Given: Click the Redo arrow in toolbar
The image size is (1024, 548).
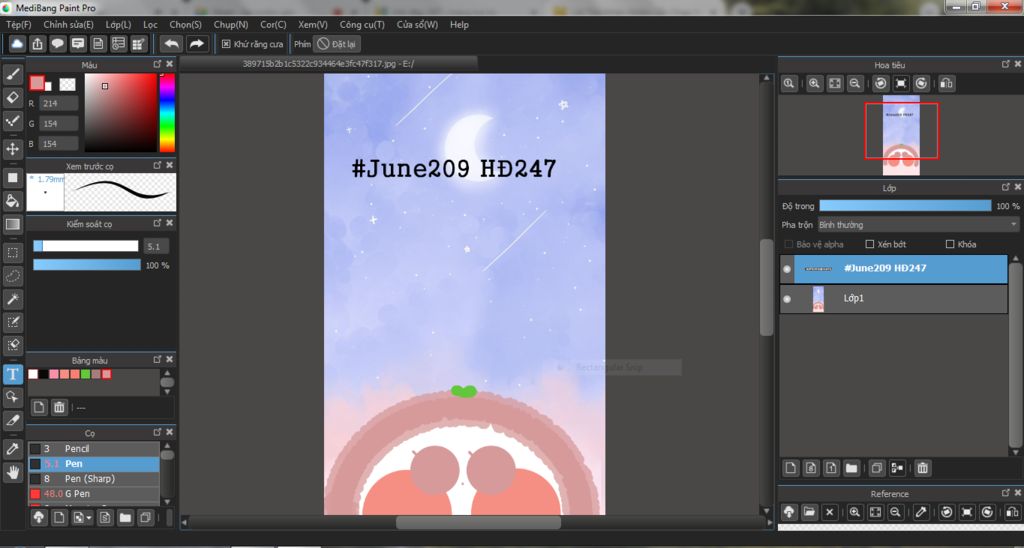Looking at the screenshot, I should 196,44.
